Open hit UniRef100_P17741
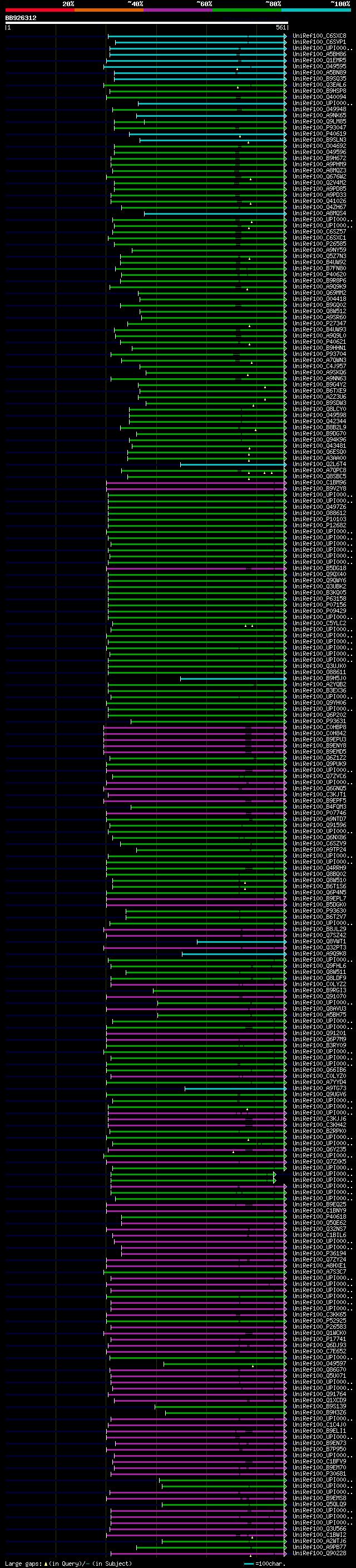This screenshot has width=356, height=1568. (319, 1339)
